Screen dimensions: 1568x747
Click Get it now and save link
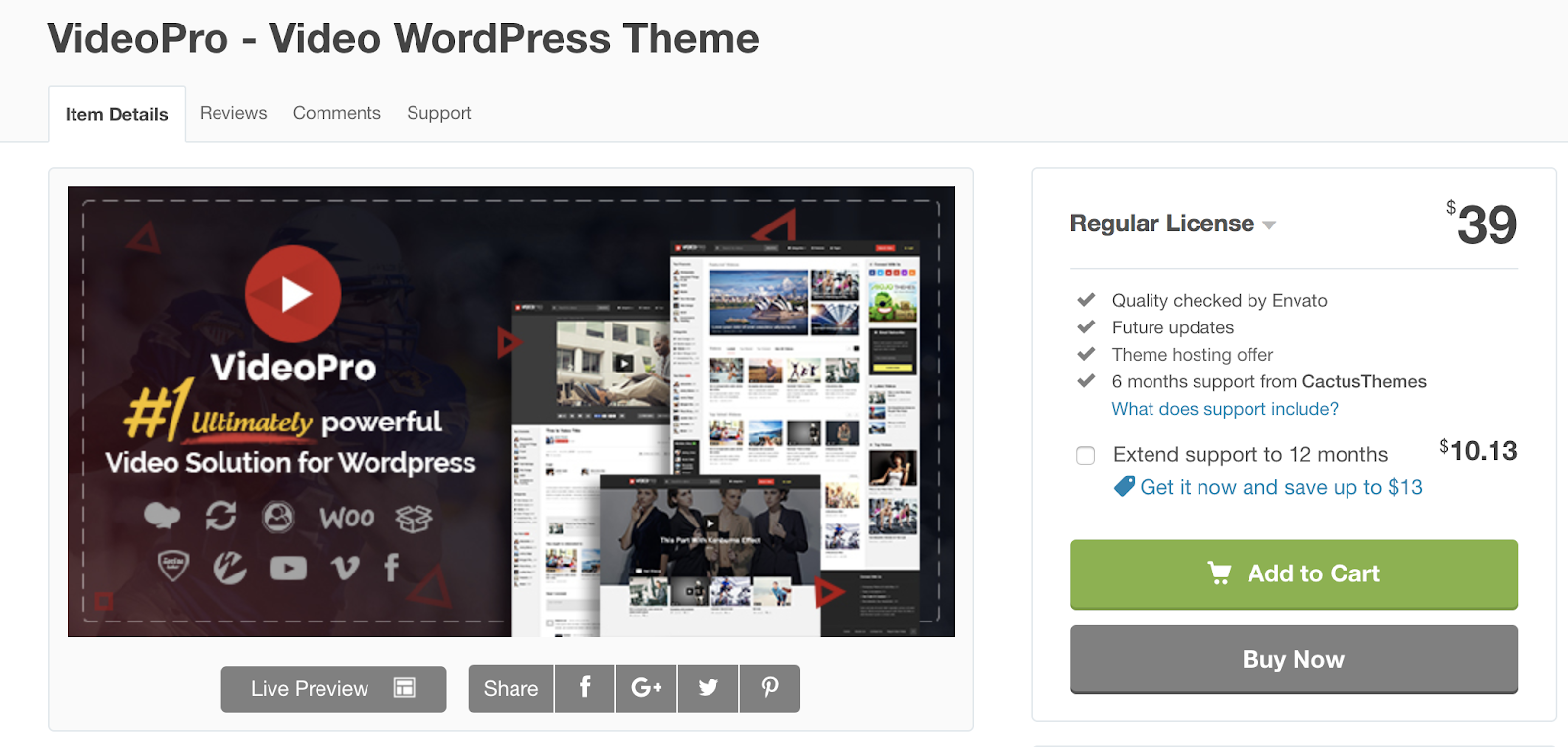[x=1281, y=487]
